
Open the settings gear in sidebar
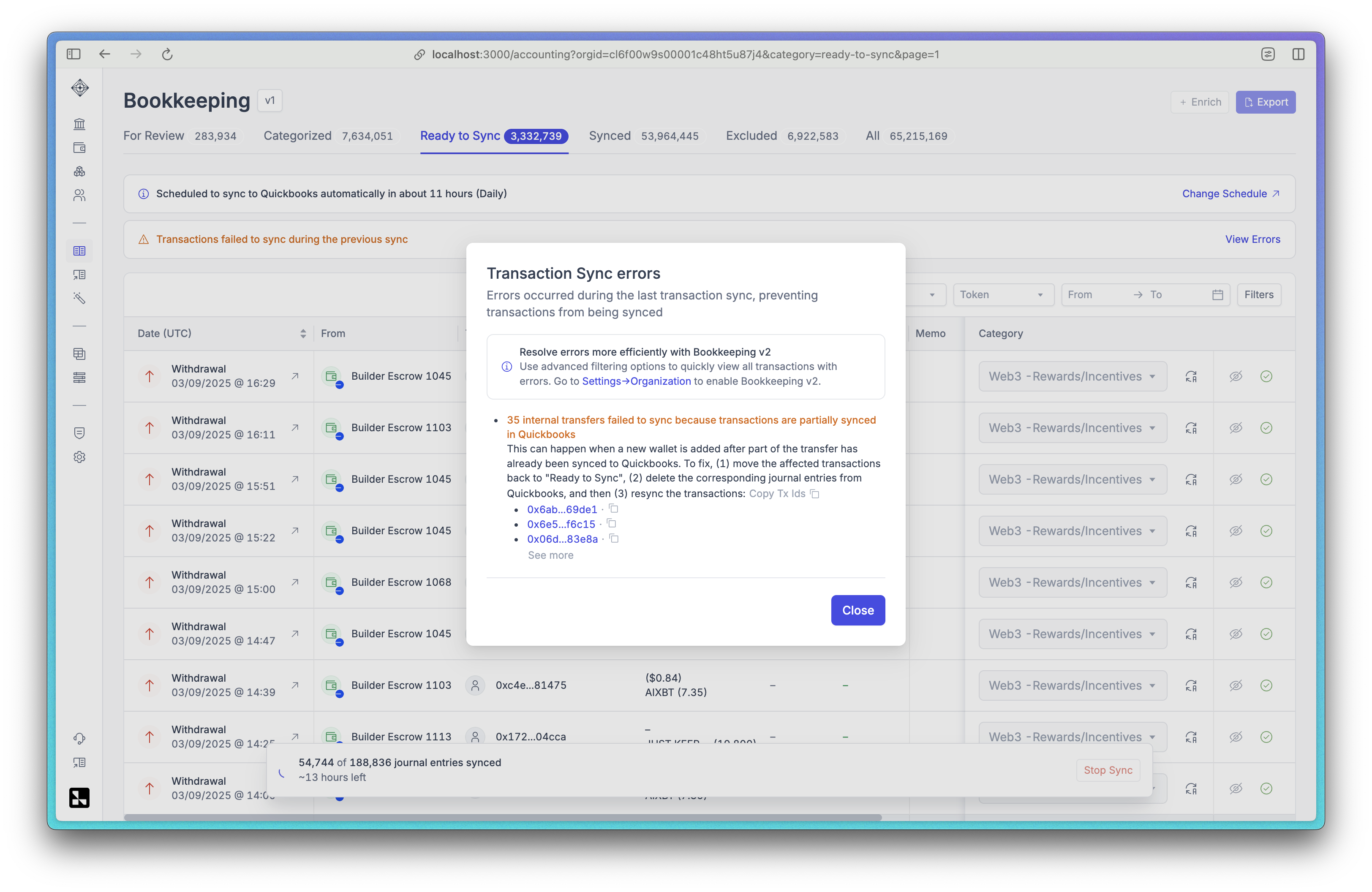point(79,457)
